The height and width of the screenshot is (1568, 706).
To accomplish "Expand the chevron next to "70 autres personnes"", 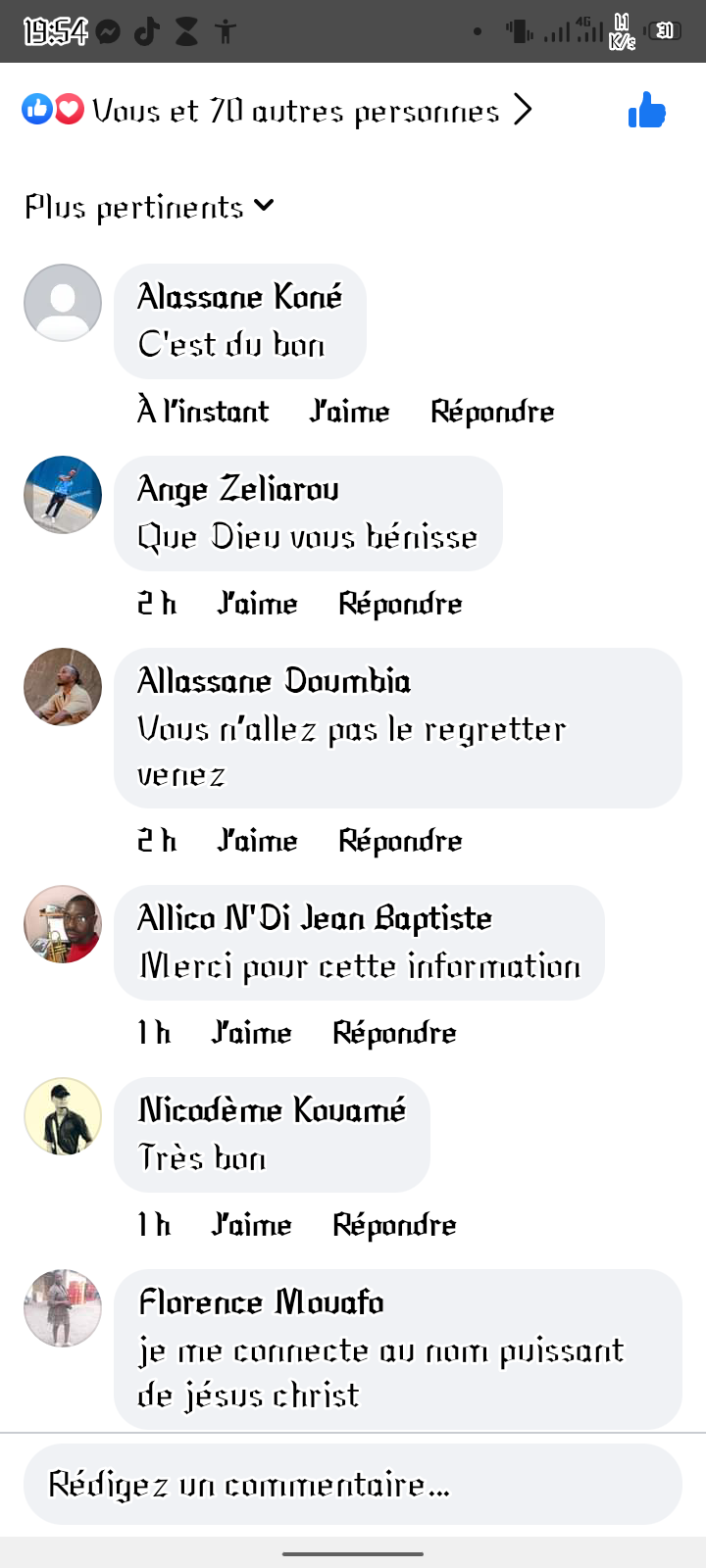I will (523, 110).
